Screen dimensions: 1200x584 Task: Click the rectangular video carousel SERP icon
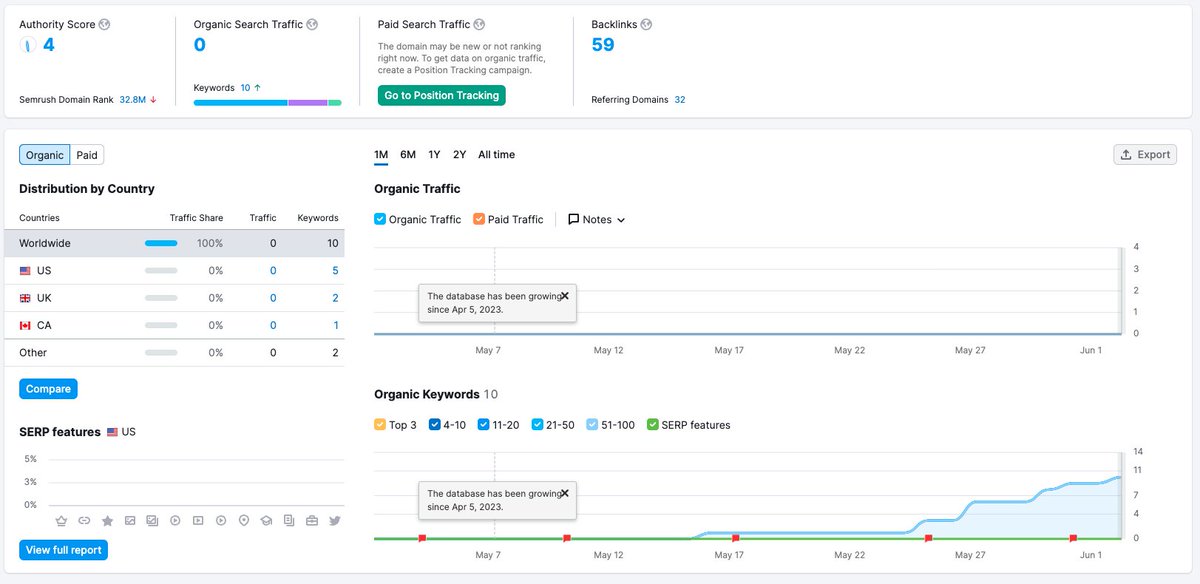tap(198, 521)
